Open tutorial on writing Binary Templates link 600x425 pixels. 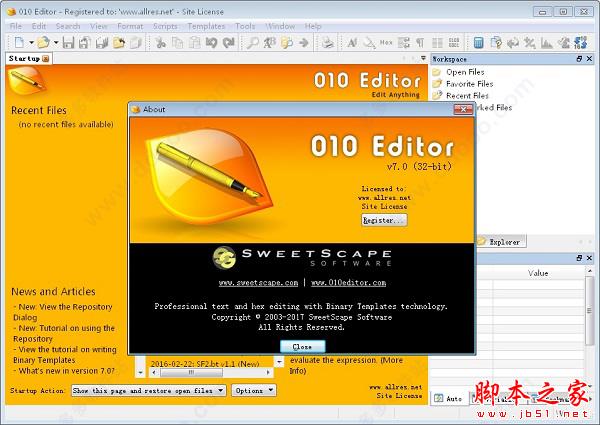point(65,355)
